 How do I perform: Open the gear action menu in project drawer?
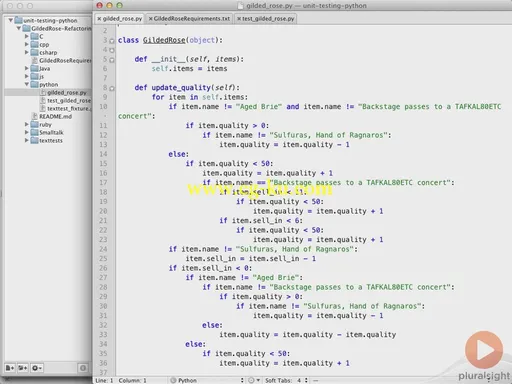[37, 368]
